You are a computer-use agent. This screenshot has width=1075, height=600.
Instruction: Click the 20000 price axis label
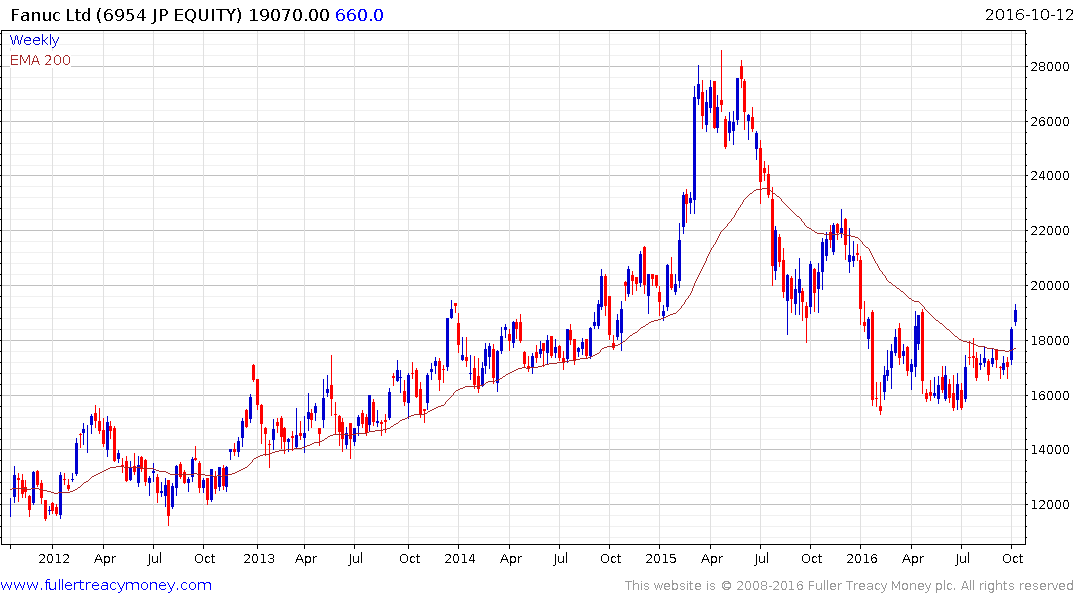(1050, 286)
